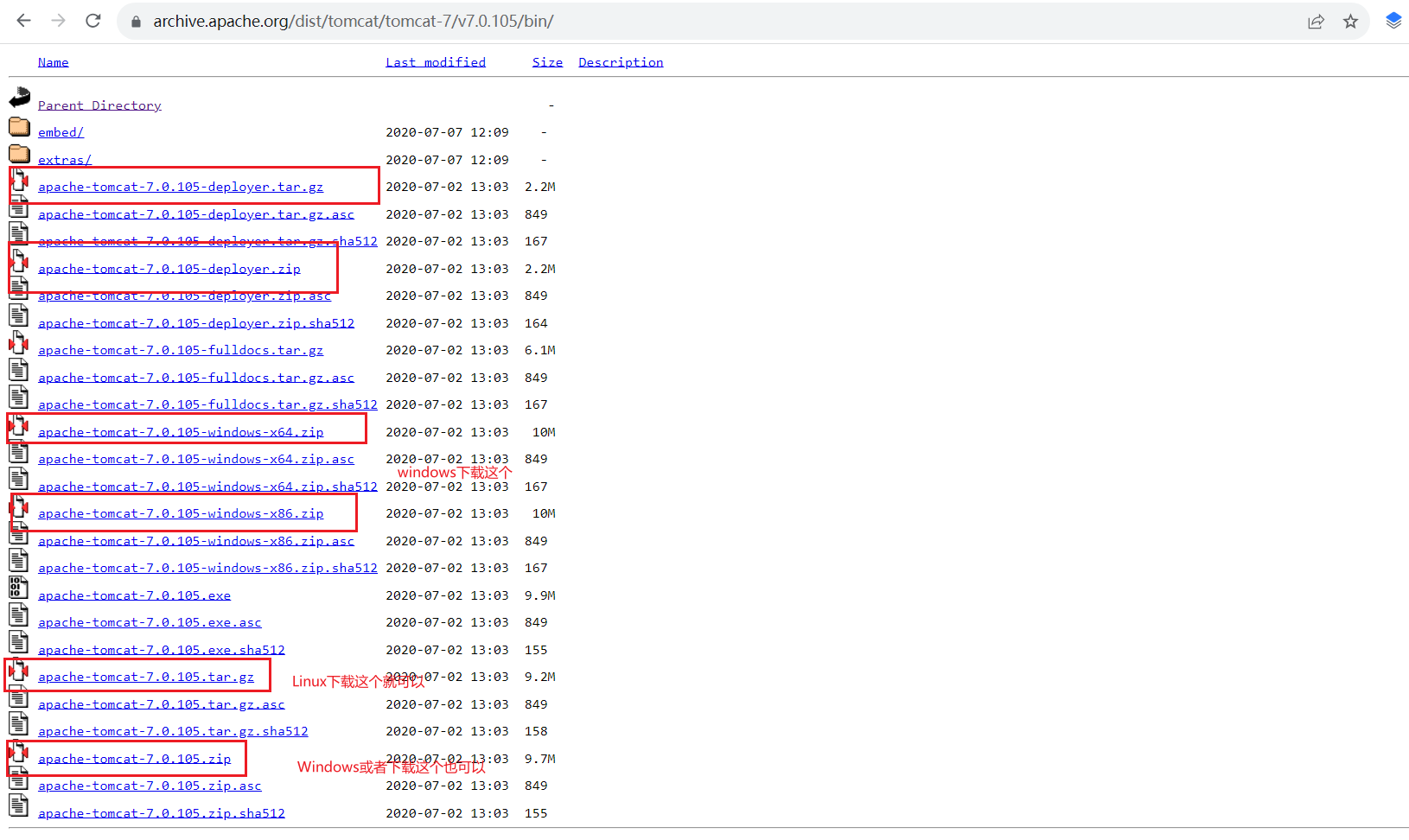The height and width of the screenshot is (840, 1409).
Task: Open apache-tomcat-7.0.105.tar.gz.asc link
Action: pos(162,704)
